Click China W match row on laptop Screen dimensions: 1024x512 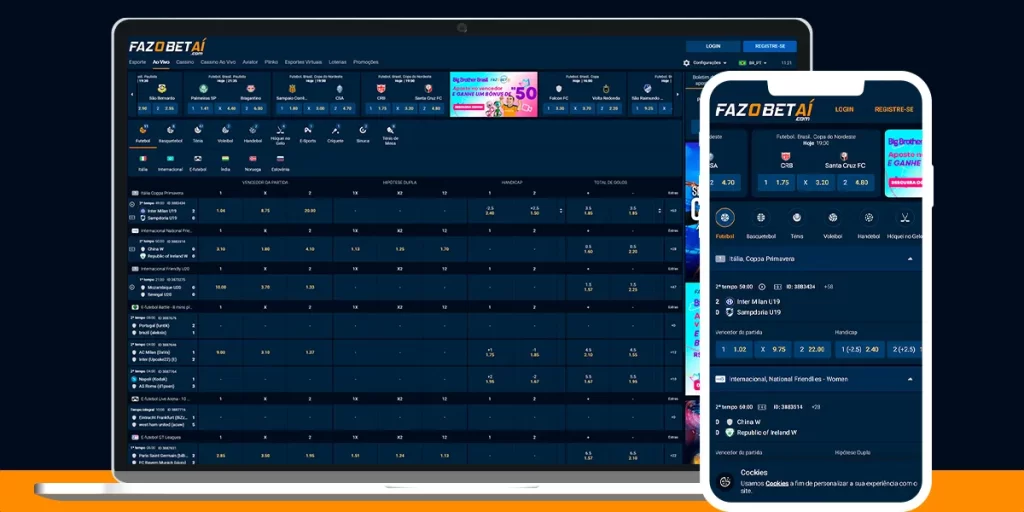pyautogui.click(x=162, y=249)
